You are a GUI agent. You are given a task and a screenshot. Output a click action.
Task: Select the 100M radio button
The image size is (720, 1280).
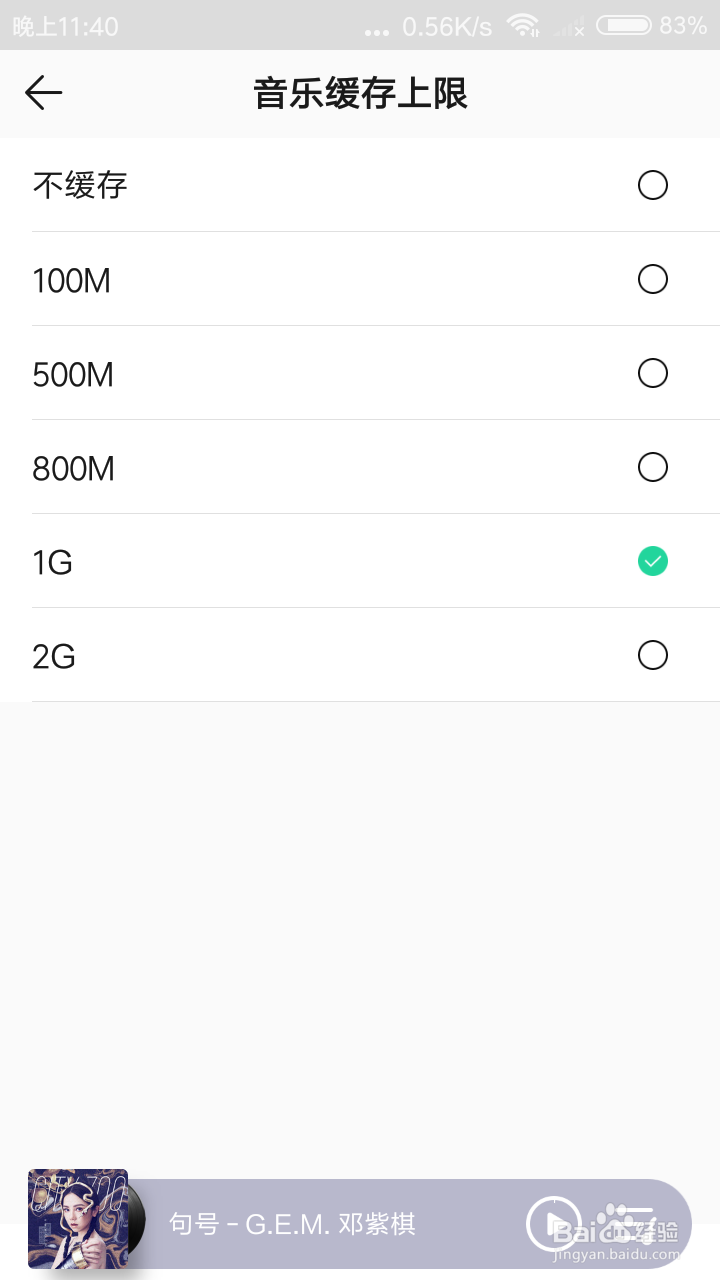652,279
